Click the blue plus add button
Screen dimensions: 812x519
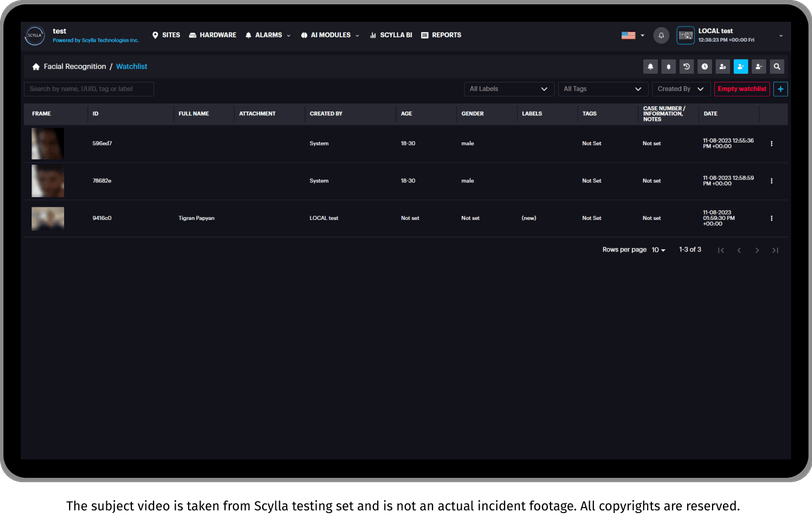[x=780, y=89]
